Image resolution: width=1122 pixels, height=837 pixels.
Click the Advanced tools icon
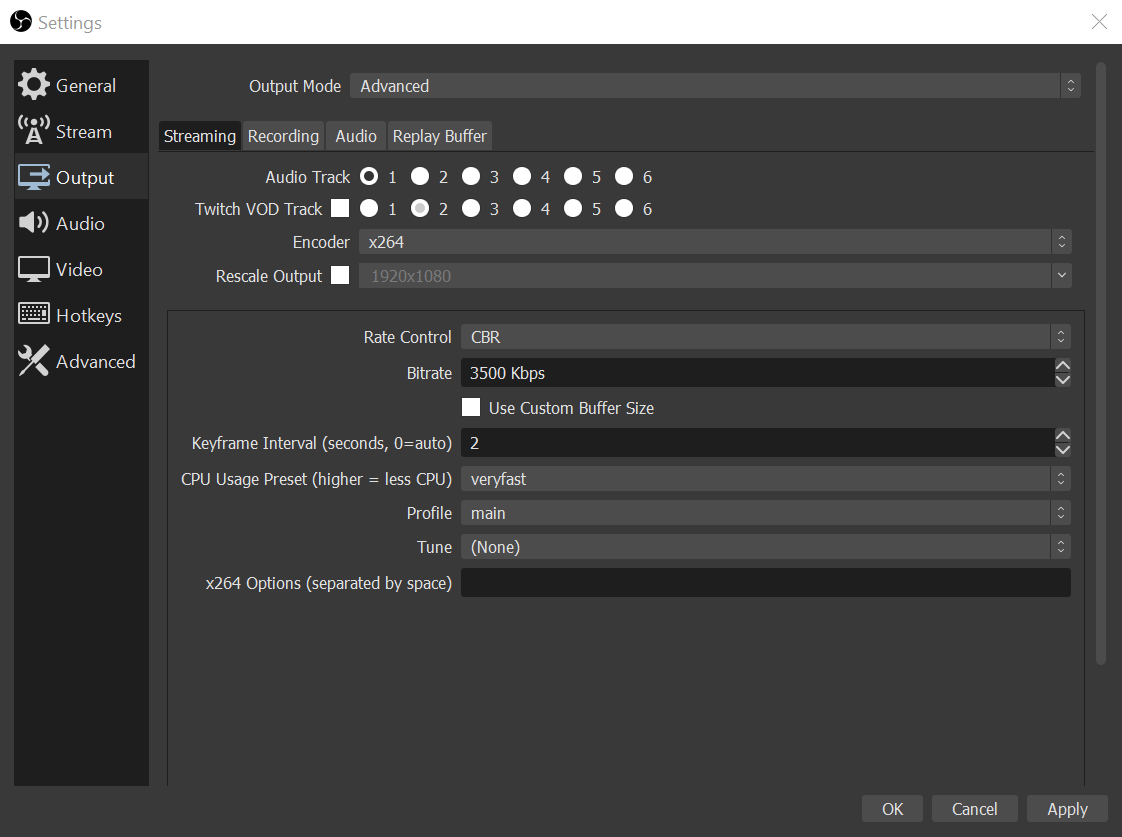point(34,361)
